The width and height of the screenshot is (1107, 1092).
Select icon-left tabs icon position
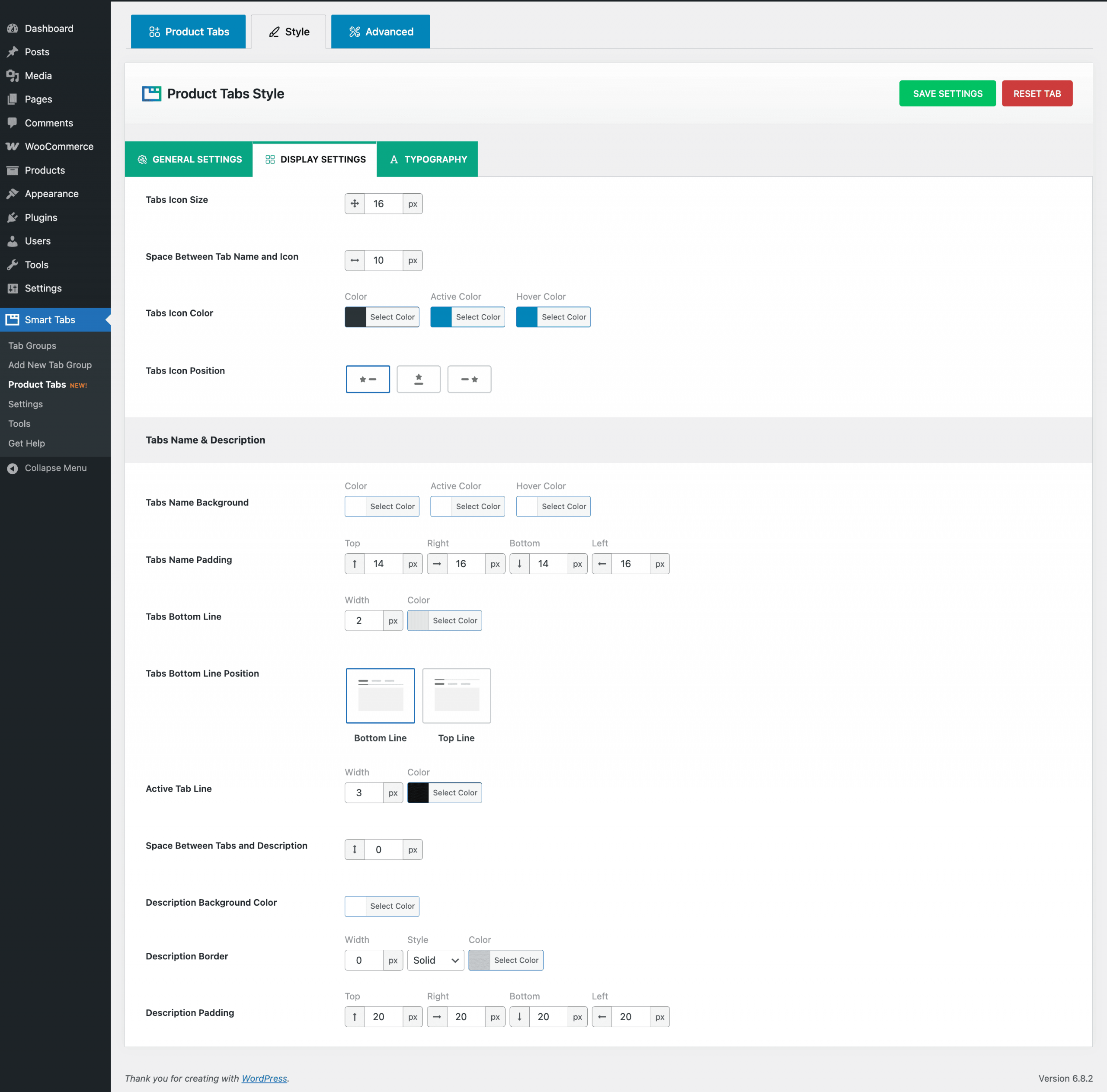(x=368, y=379)
